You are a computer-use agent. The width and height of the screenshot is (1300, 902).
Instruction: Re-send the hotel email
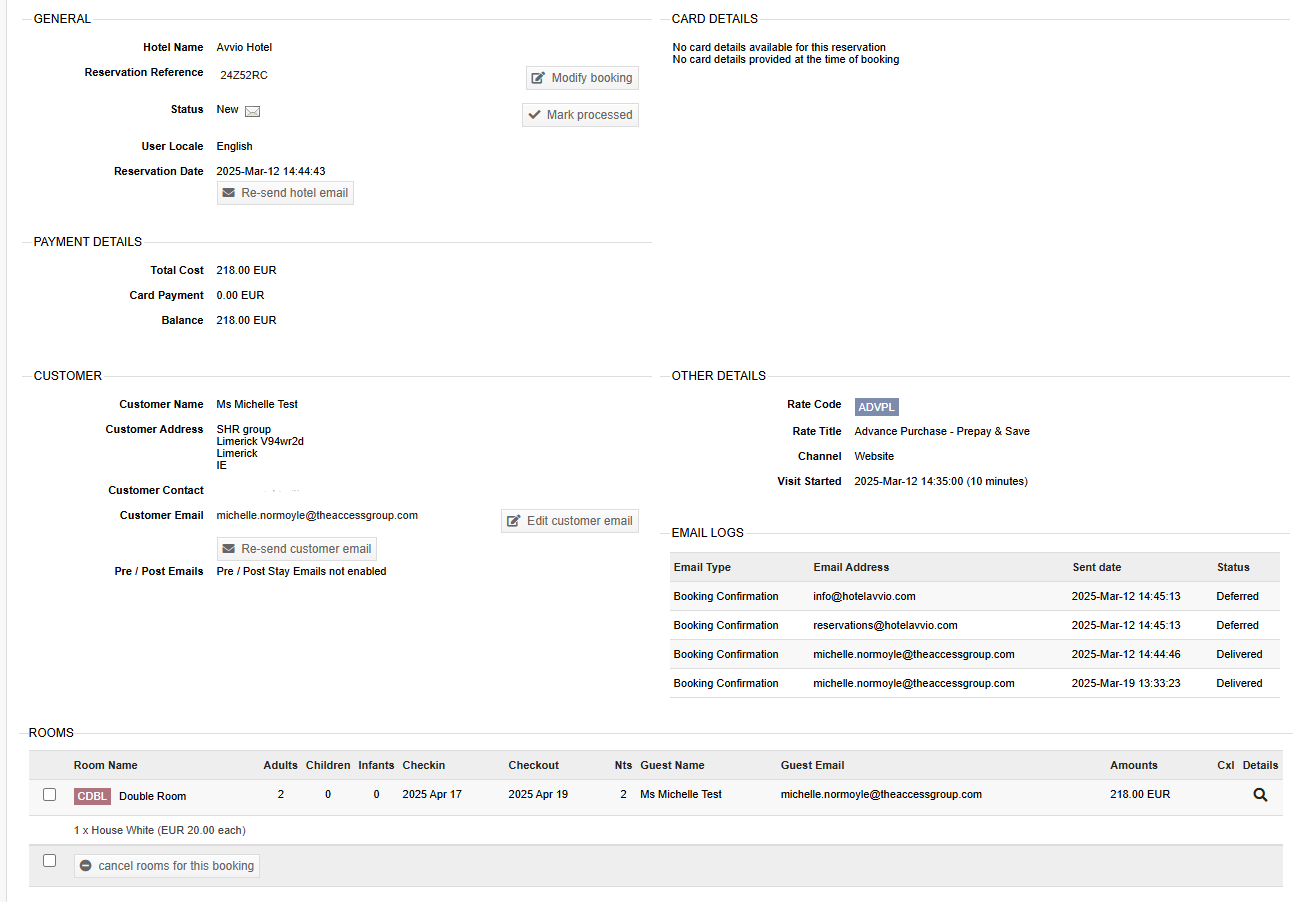pyautogui.click(x=285, y=193)
